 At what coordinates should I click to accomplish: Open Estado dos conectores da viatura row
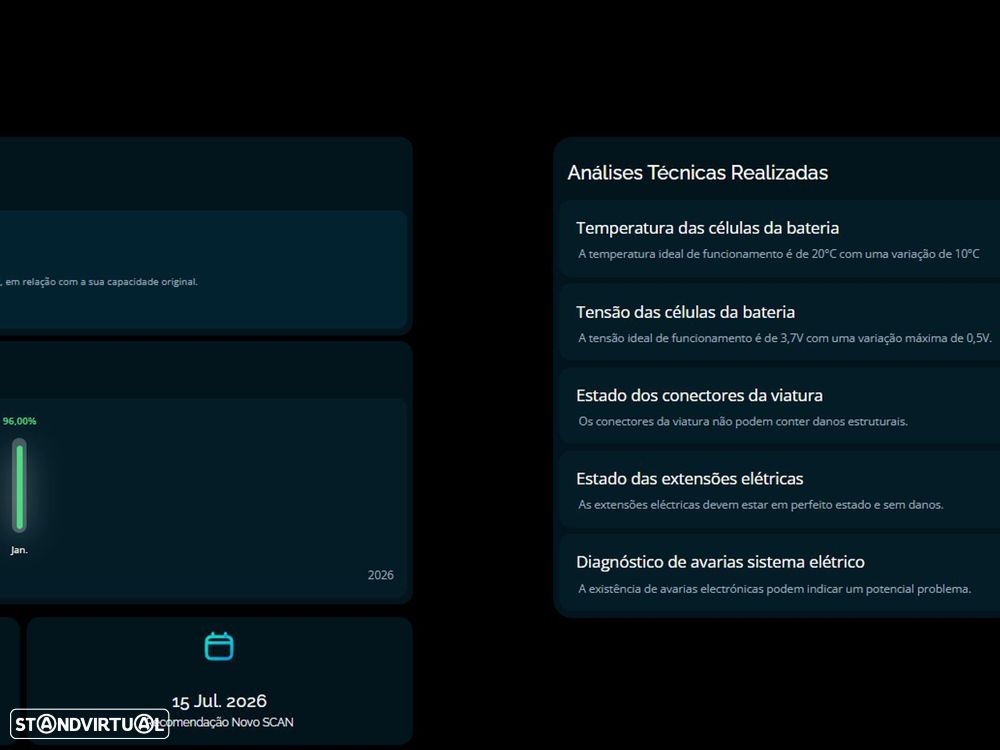780,406
